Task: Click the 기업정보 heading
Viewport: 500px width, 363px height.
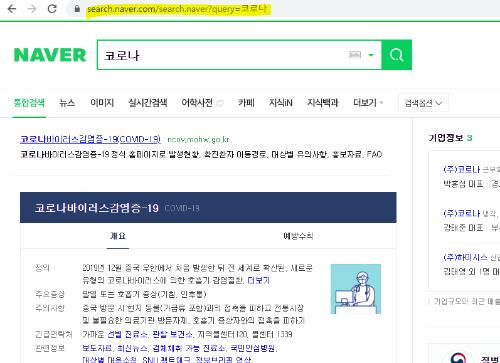Action: coord(446,138)
